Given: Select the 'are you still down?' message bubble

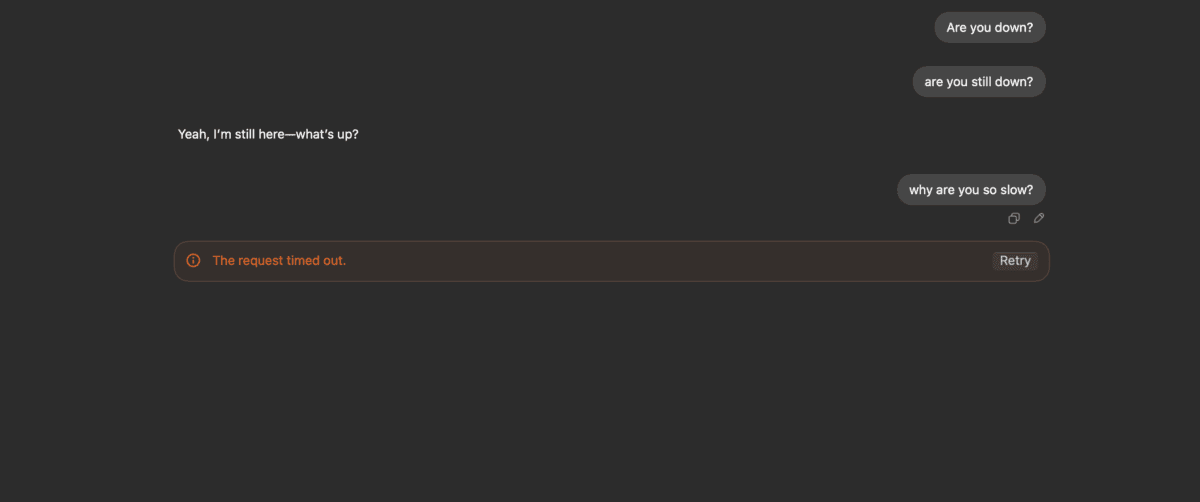Looking at the screenshot, I should click(978, 82).
